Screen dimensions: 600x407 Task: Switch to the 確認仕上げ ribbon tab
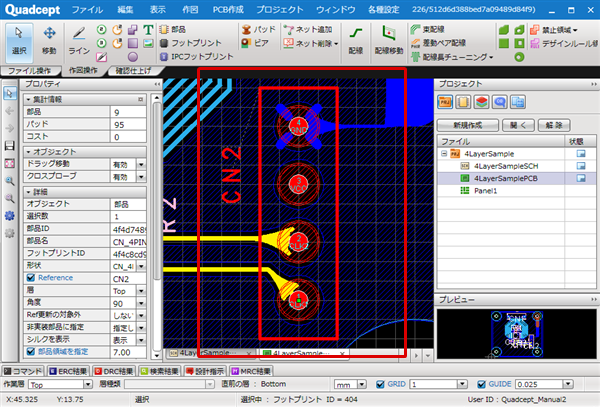[134, 71]
